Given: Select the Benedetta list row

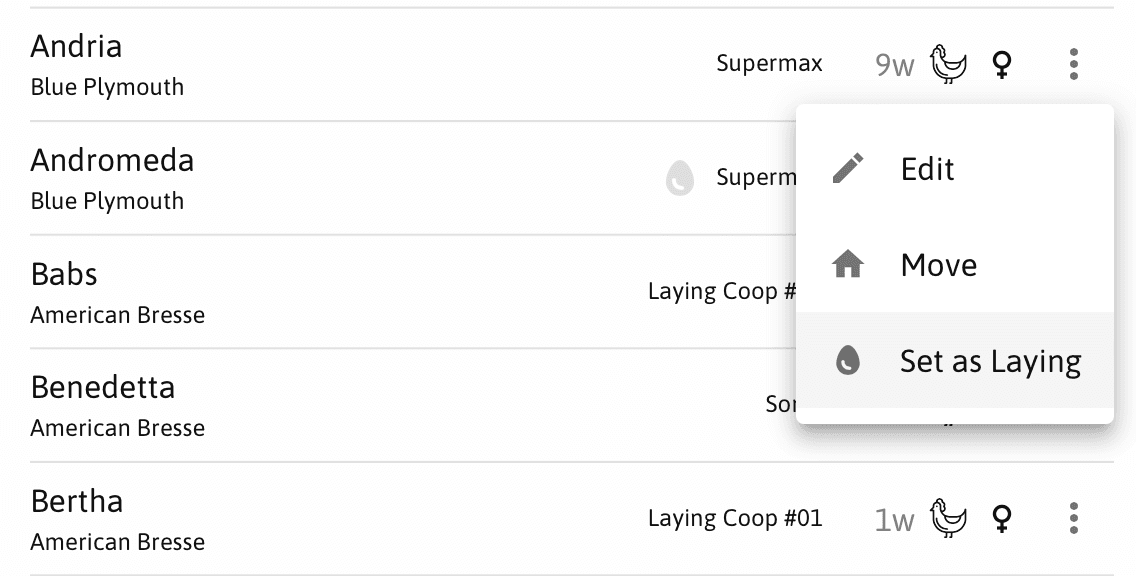Looking at the screenshot, I should [x=413, y=405].
